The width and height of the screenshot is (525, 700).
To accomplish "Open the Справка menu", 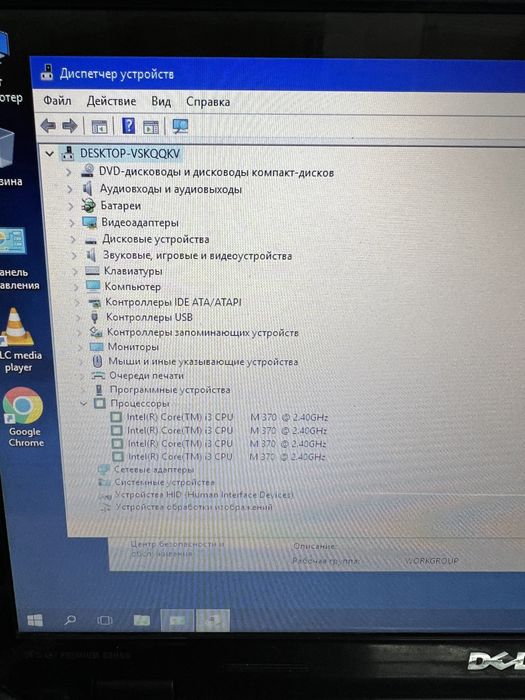I will (208, 102).
